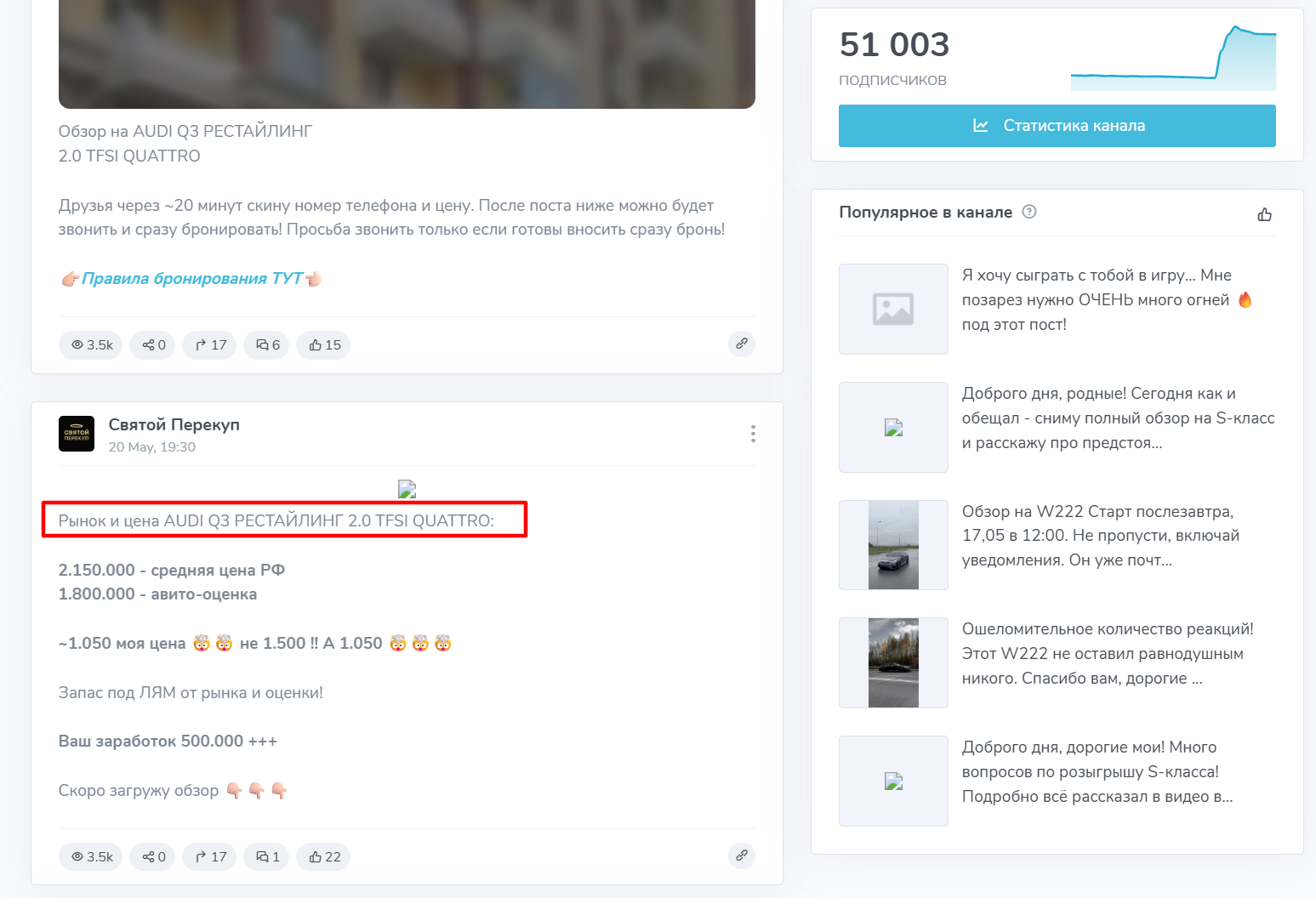Image resolution: width=1316 pixels, height=898 pixels.
Task: Click the 22 likes on the 20 May post
Action: tap(324, 856)
